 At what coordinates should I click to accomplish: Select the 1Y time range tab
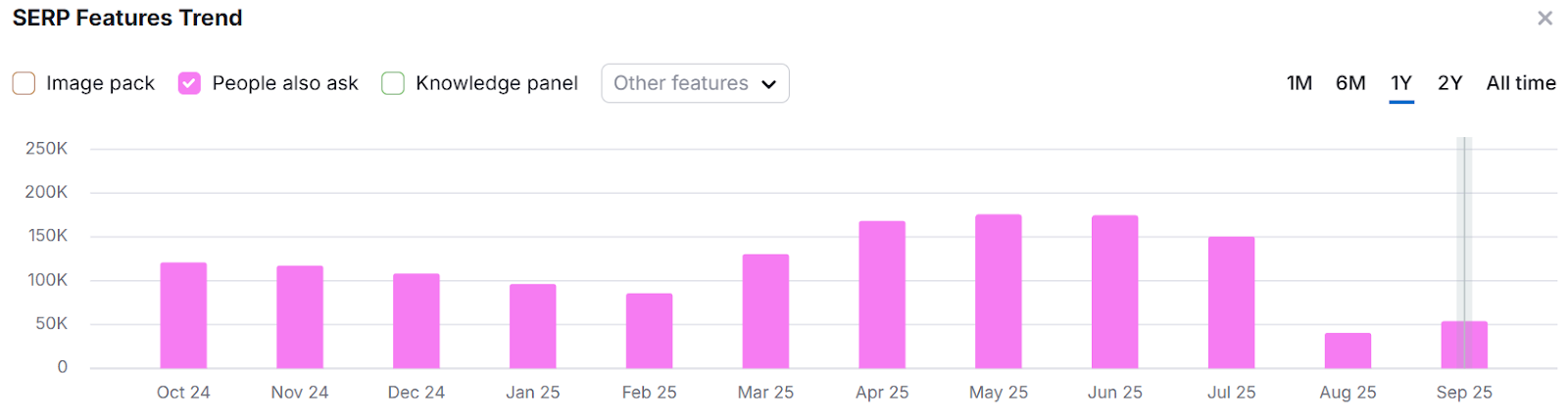click(1401, 83)
